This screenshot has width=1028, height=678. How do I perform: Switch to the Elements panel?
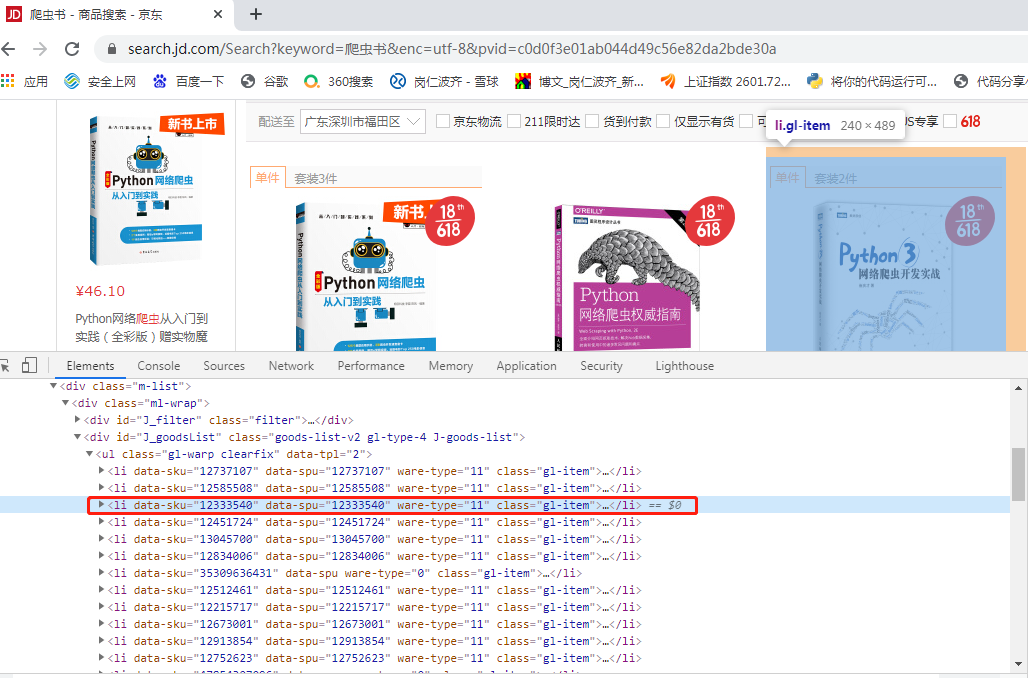point(90,366)
